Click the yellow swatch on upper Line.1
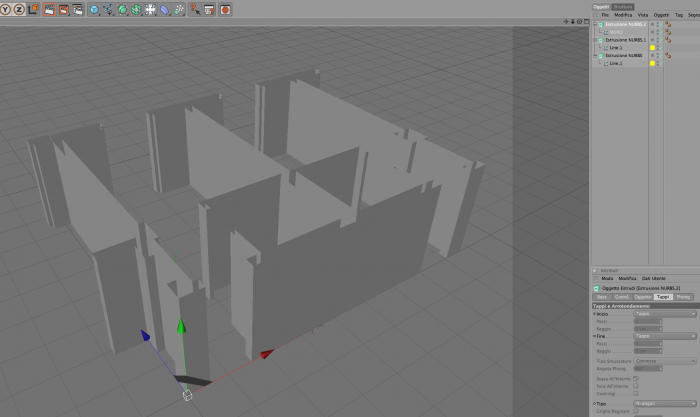The width and height of the screenshot is (700, 417). pos(652,48)
